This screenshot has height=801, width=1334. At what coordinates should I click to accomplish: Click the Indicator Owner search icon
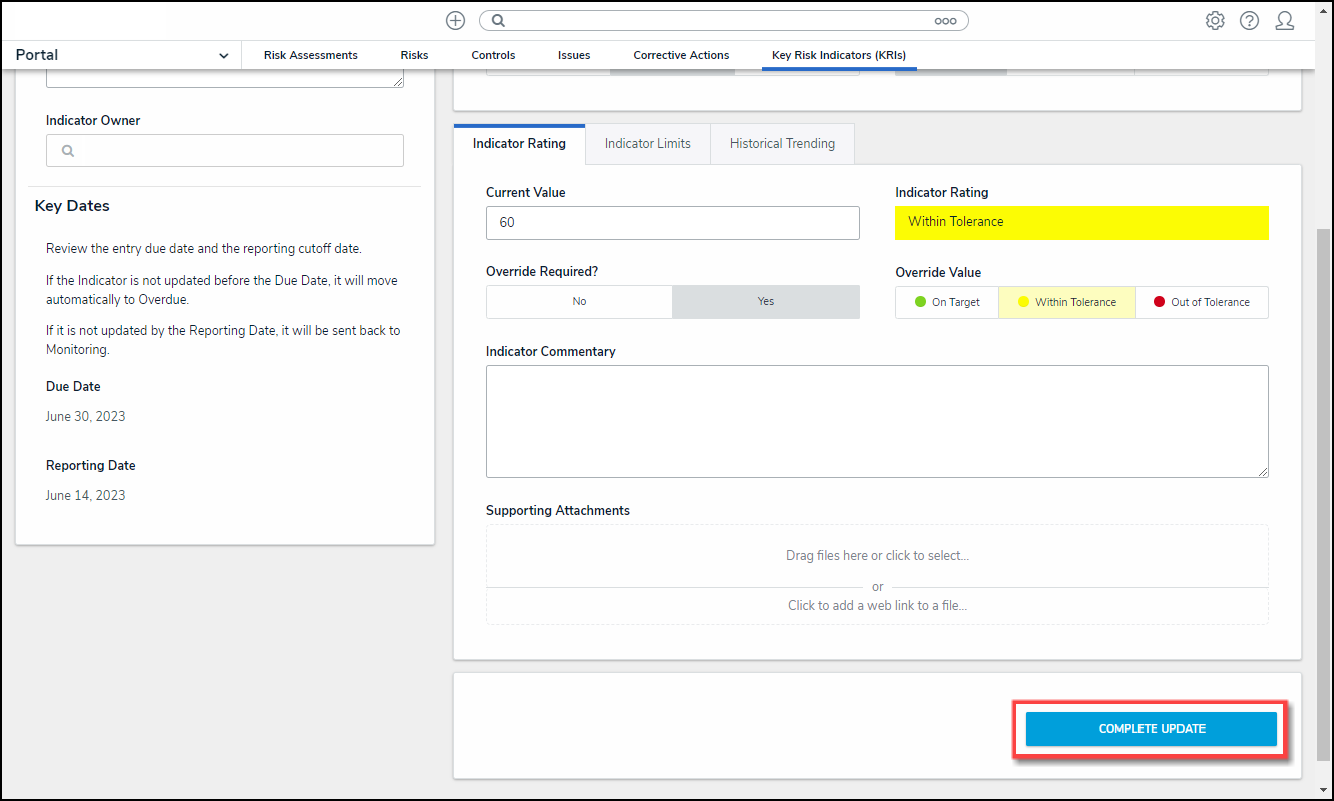[x=68, y=151]
